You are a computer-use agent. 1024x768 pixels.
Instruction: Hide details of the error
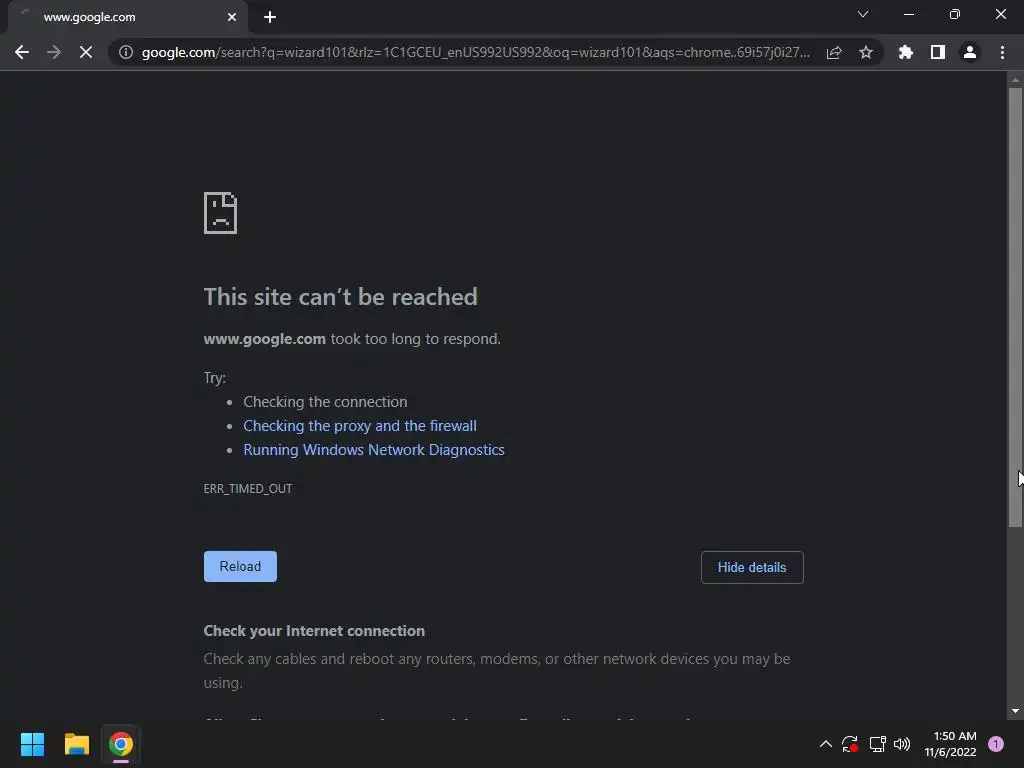752,568
